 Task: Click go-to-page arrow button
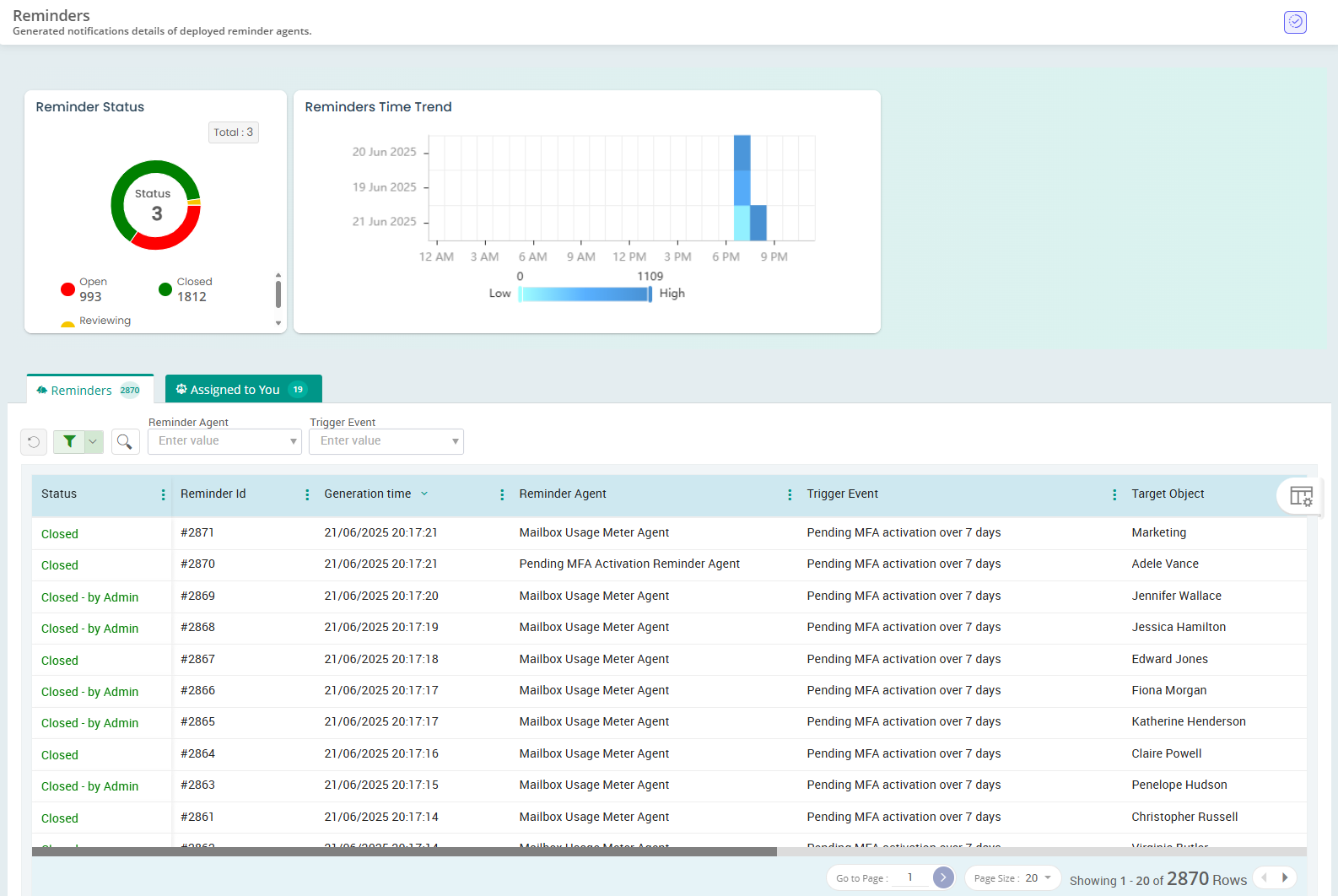click(943, 877)
